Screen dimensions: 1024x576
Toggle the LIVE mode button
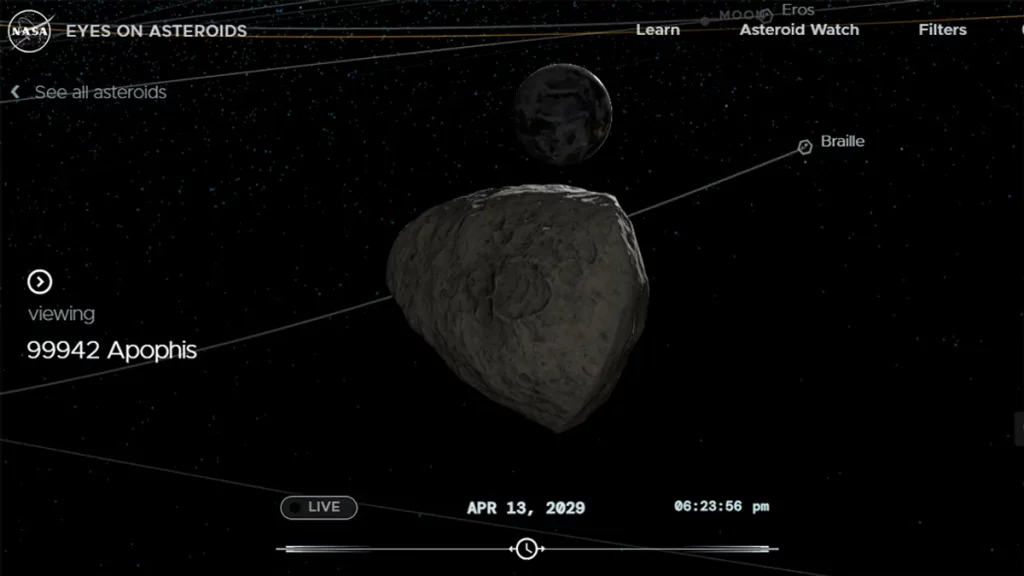pos(318,507)
